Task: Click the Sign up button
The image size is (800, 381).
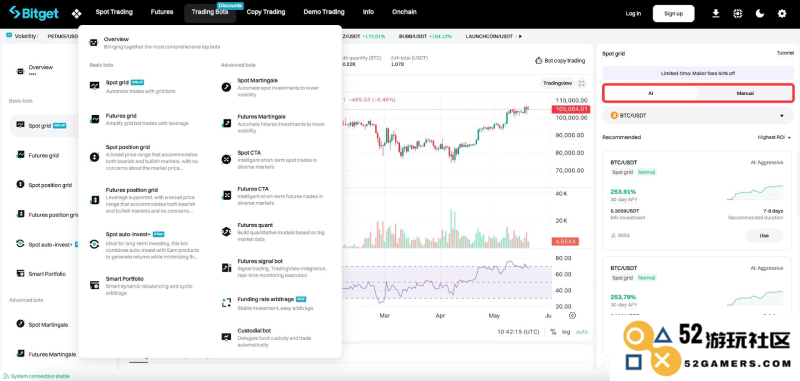Action: click(x=673, y=14)
